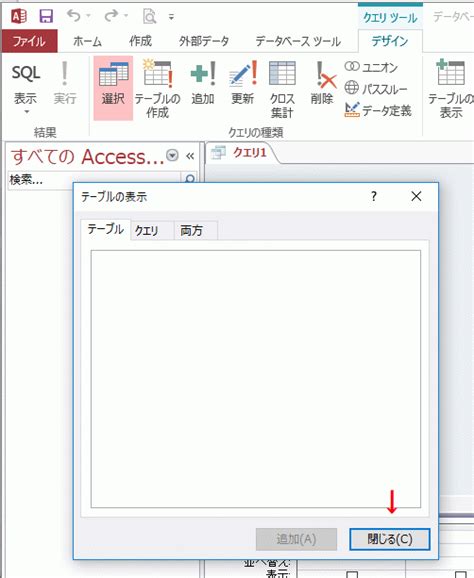Collapse the navigation pane with double chevron
Image resolution: width=474 pixels, height=578 pixels.
(190, 156)
